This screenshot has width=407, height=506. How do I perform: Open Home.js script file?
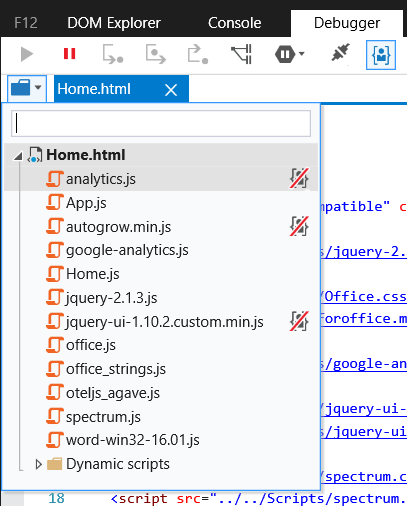pos(92,274)
